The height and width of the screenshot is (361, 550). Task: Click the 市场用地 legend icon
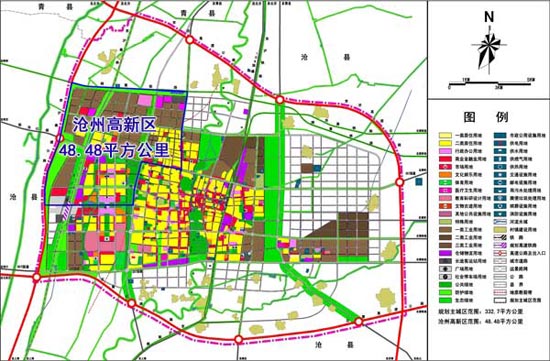coord(445,167)
